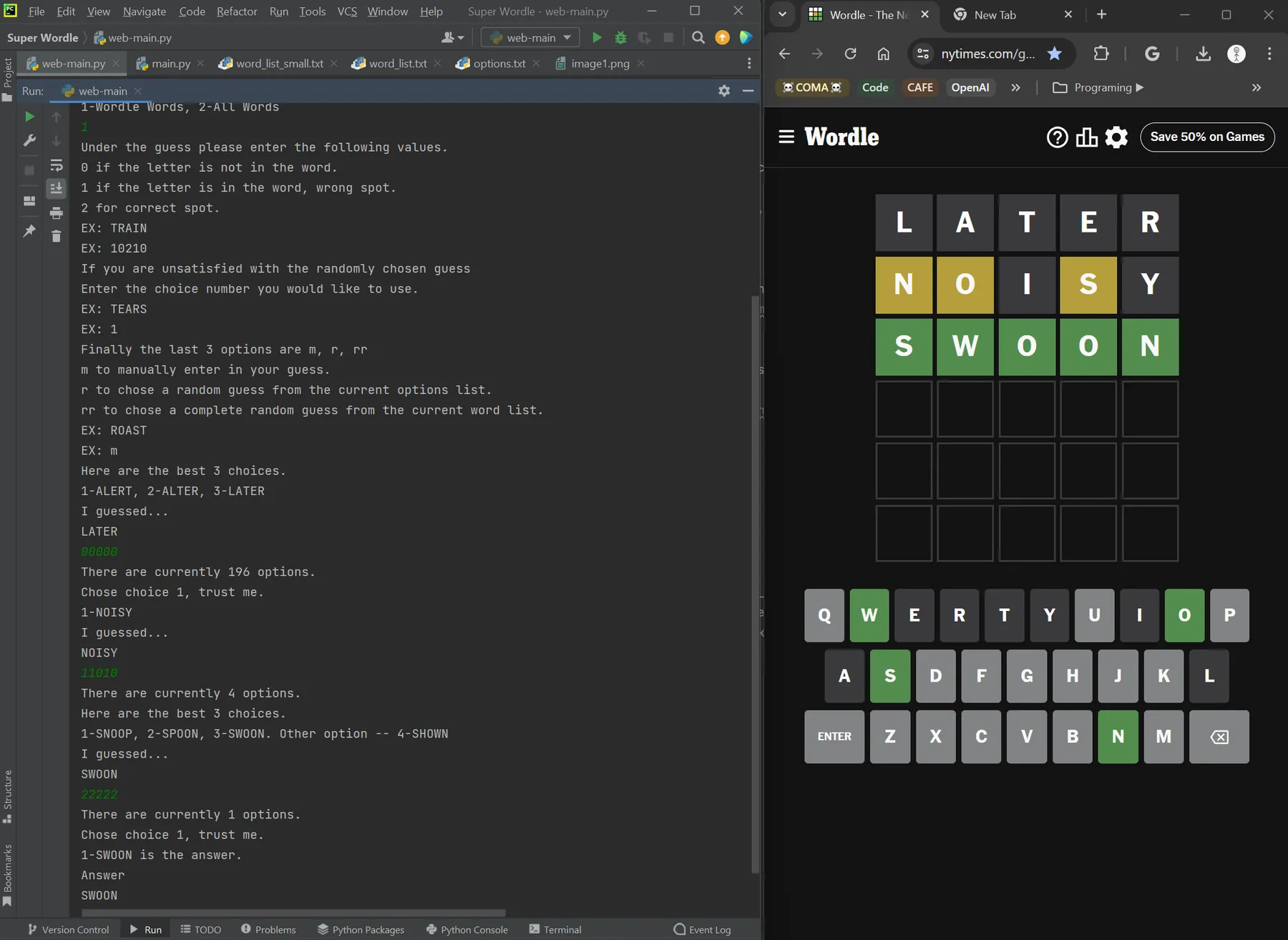Expand web-main run configuration dropdown
The image size is (1288, 940).
[530, 38]
